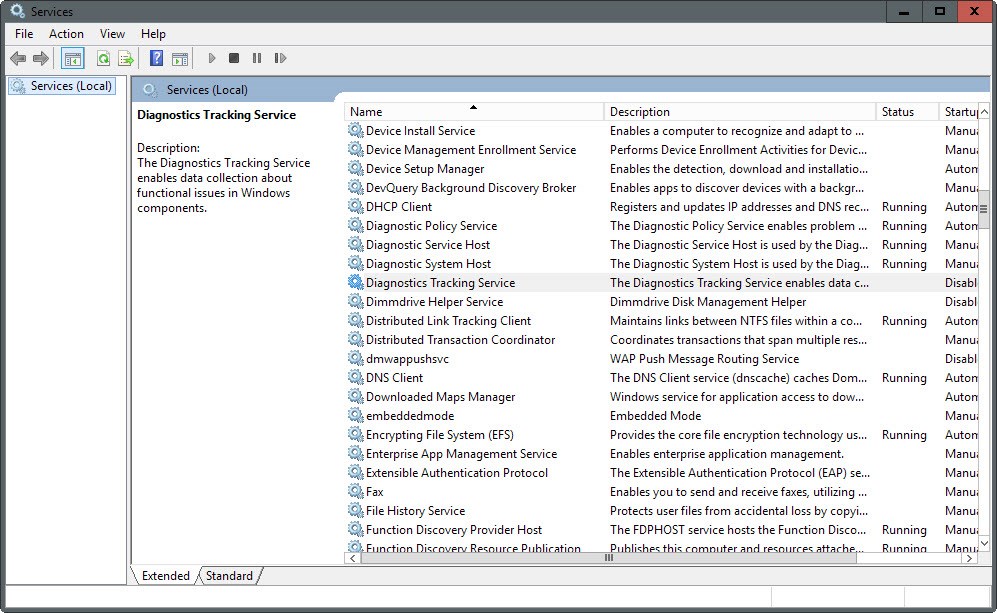The image size is (997, 613).
Task: Click the Back arrow toolbar icon
Action: 18,59
